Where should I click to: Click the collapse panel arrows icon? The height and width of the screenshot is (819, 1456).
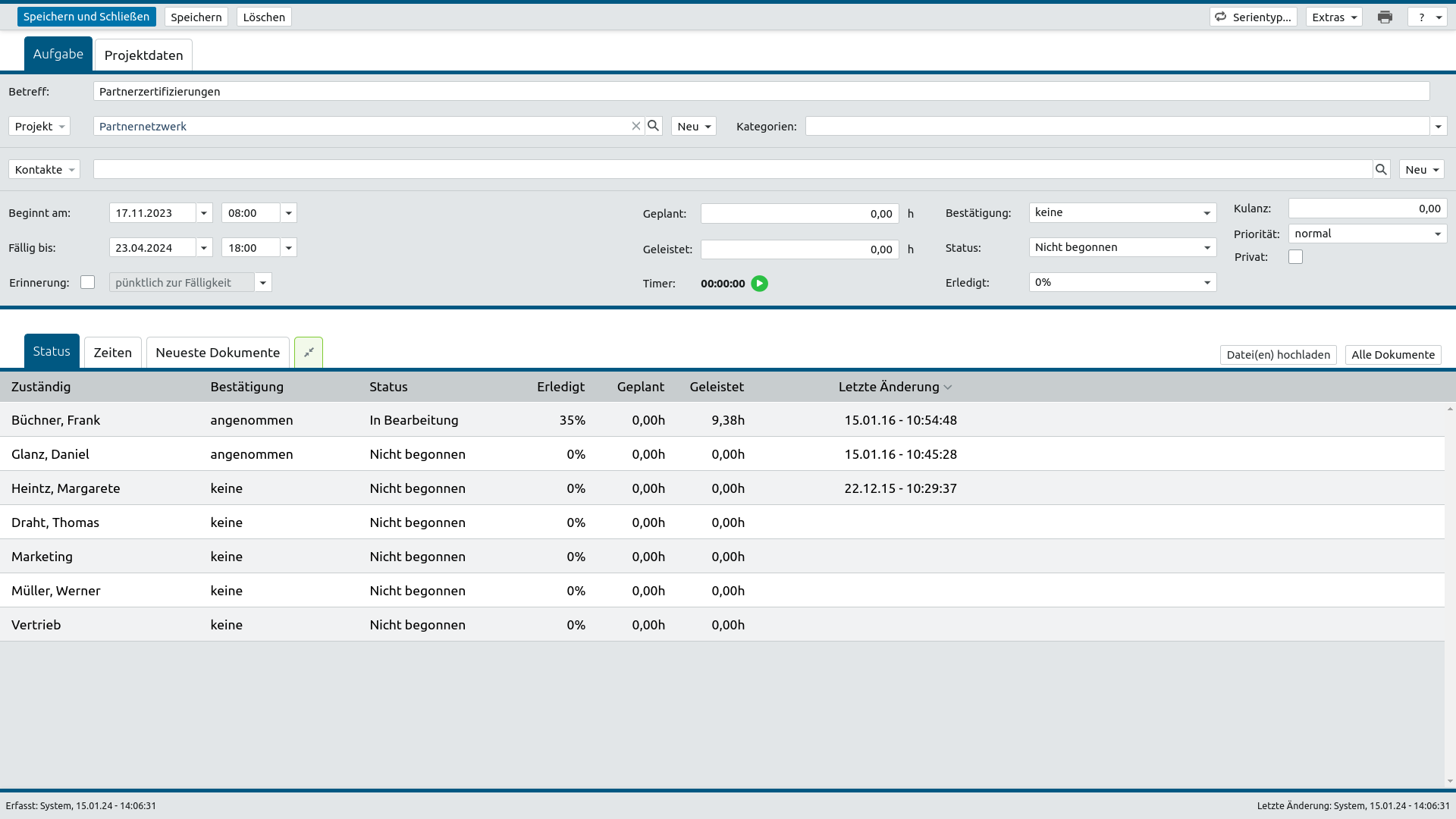(x=309, y=353)
